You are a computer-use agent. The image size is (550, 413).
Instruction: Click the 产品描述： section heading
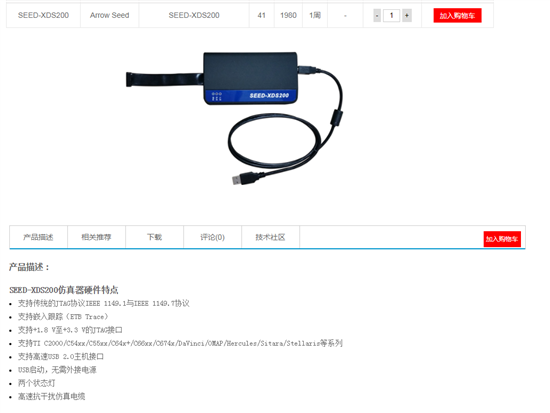[29, 267]
